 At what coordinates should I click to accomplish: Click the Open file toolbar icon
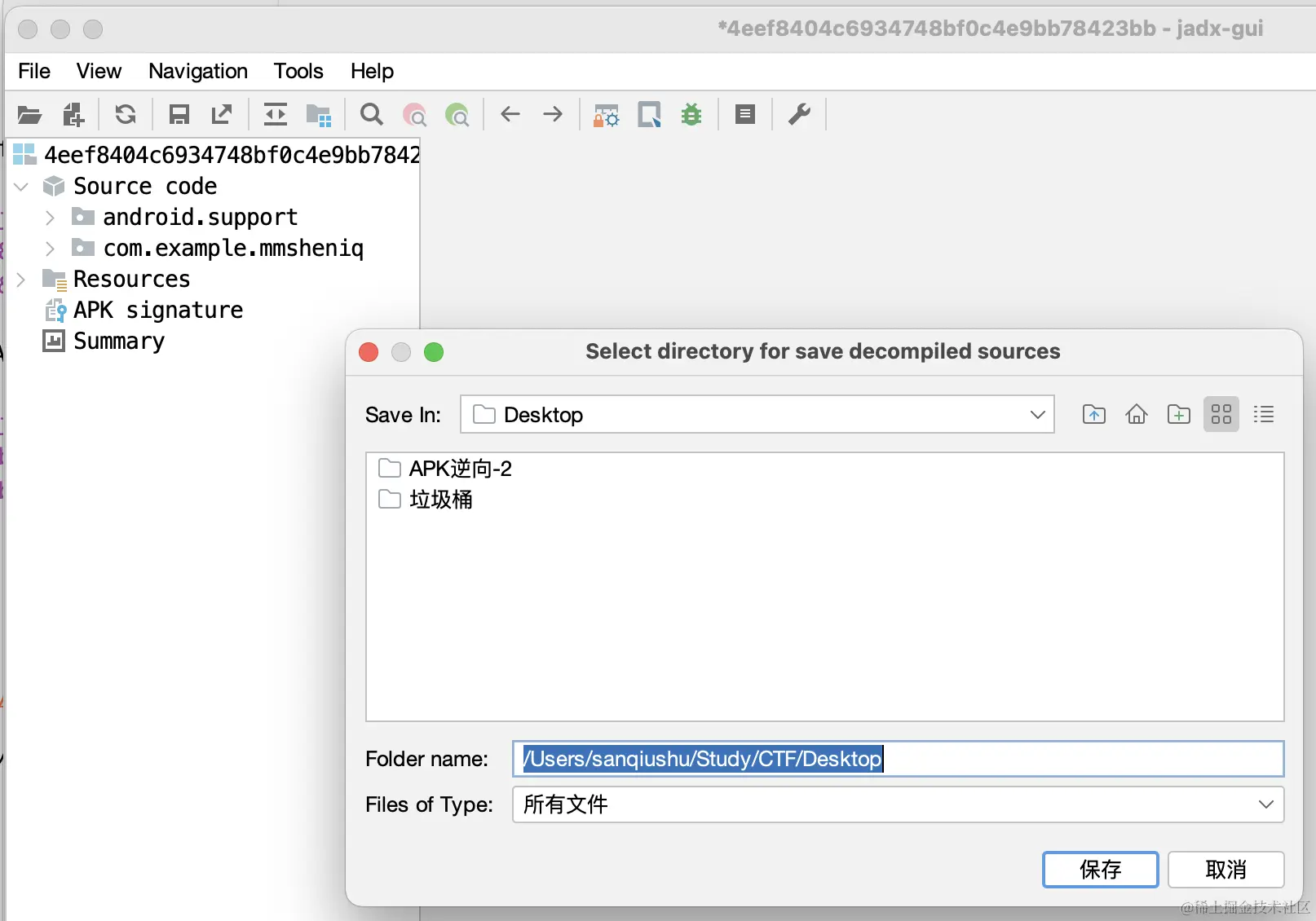point(29,115)
